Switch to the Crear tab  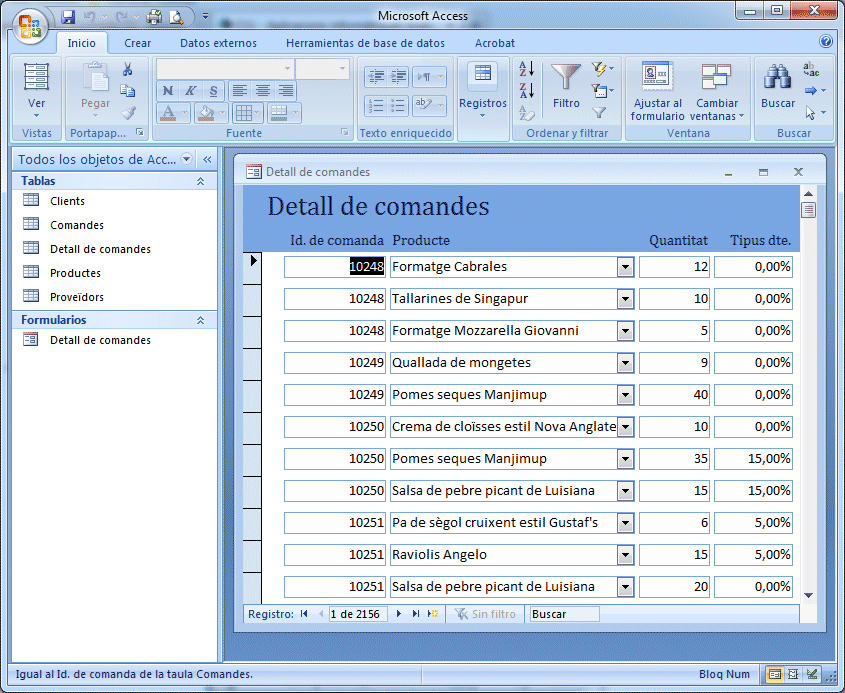[137, 43]
